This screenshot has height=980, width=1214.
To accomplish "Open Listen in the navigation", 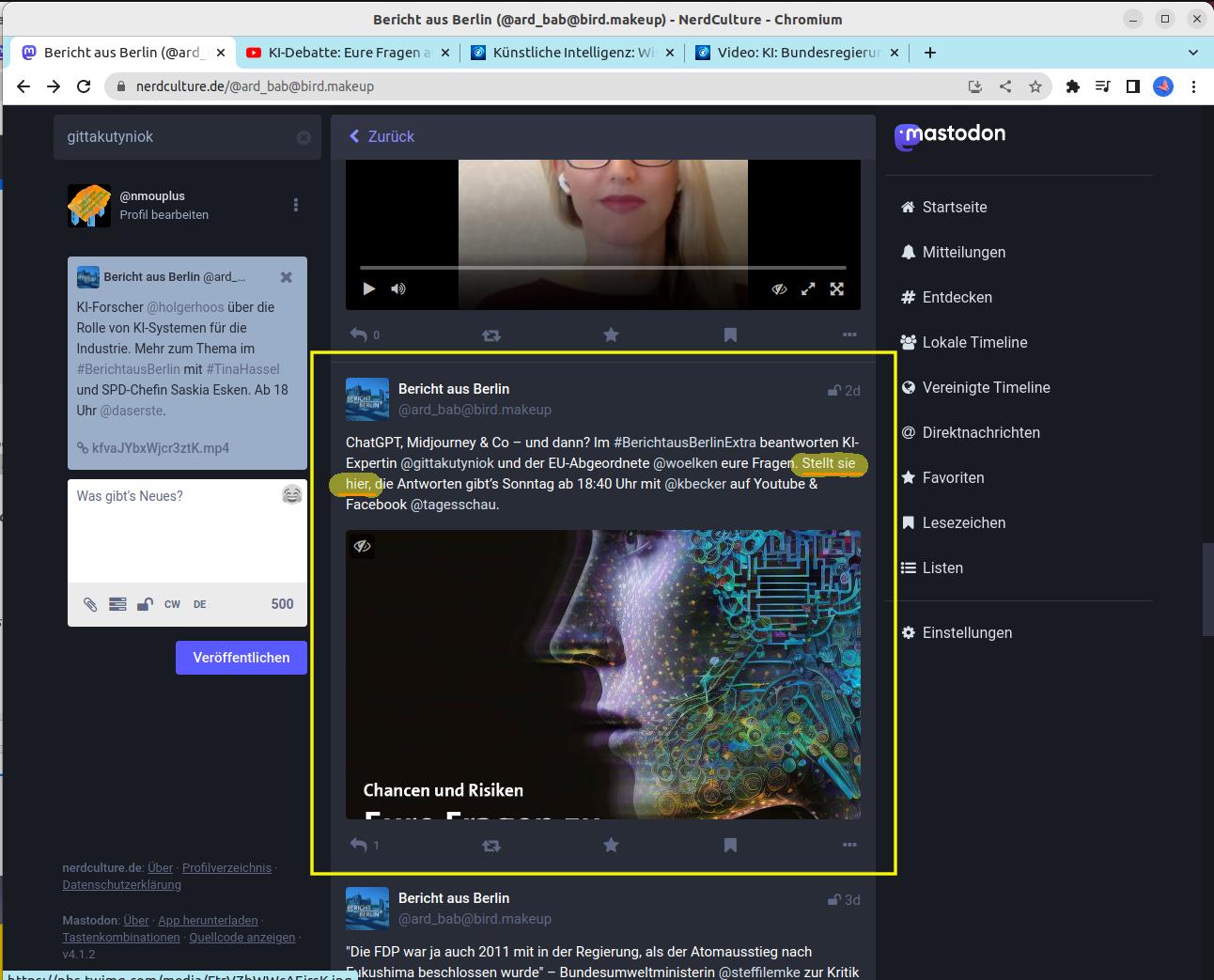I will (x=932, y=568).
